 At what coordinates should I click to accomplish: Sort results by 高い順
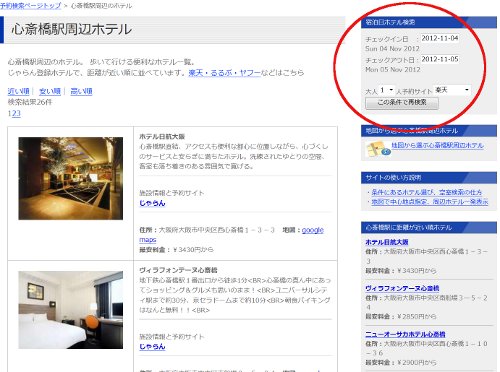81,91
